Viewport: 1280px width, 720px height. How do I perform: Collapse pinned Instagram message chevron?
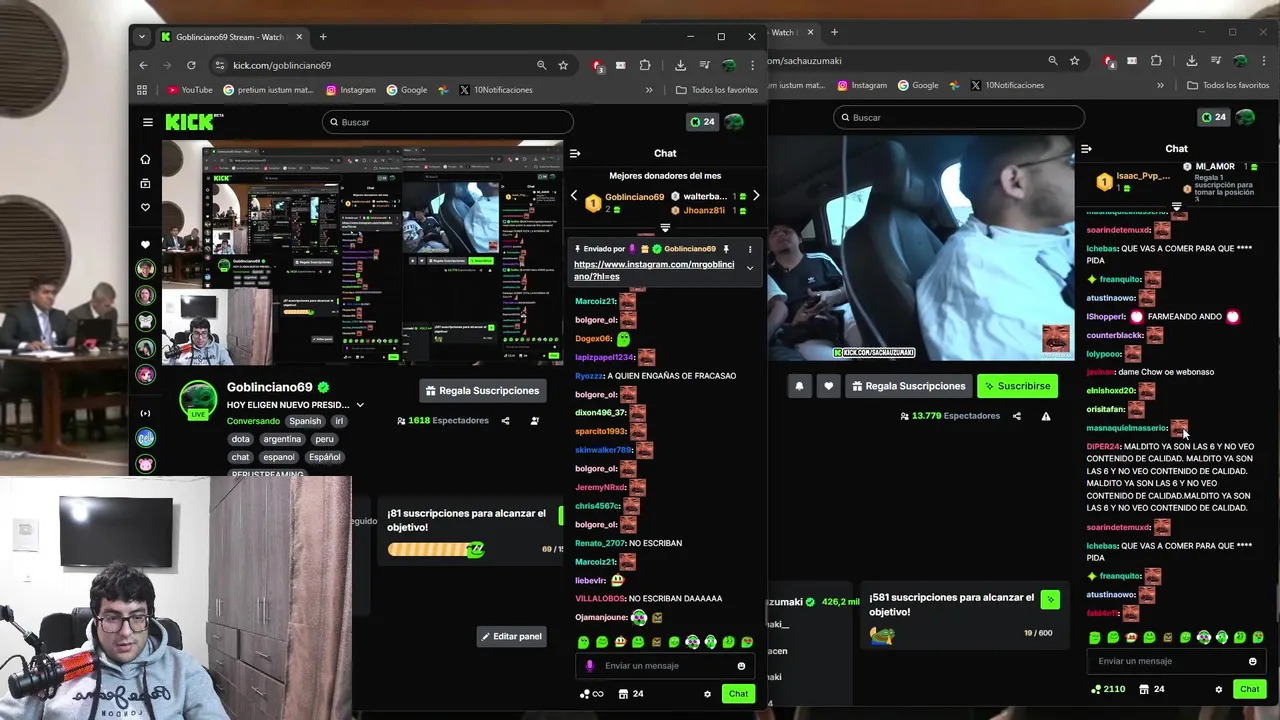pyautogui.click(x=750, y=269)
